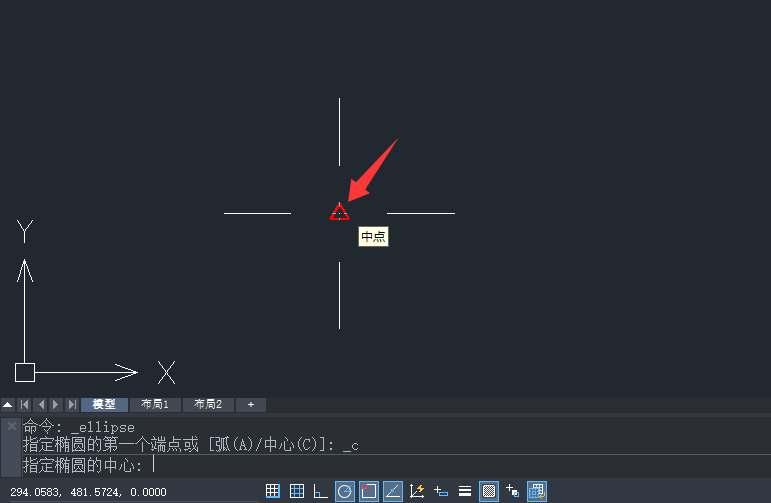Toggle snap mode in the status bar
Image resolution: width=771 pixels, height=503 pixels.
pyautogui.click(x=273, y=491)
